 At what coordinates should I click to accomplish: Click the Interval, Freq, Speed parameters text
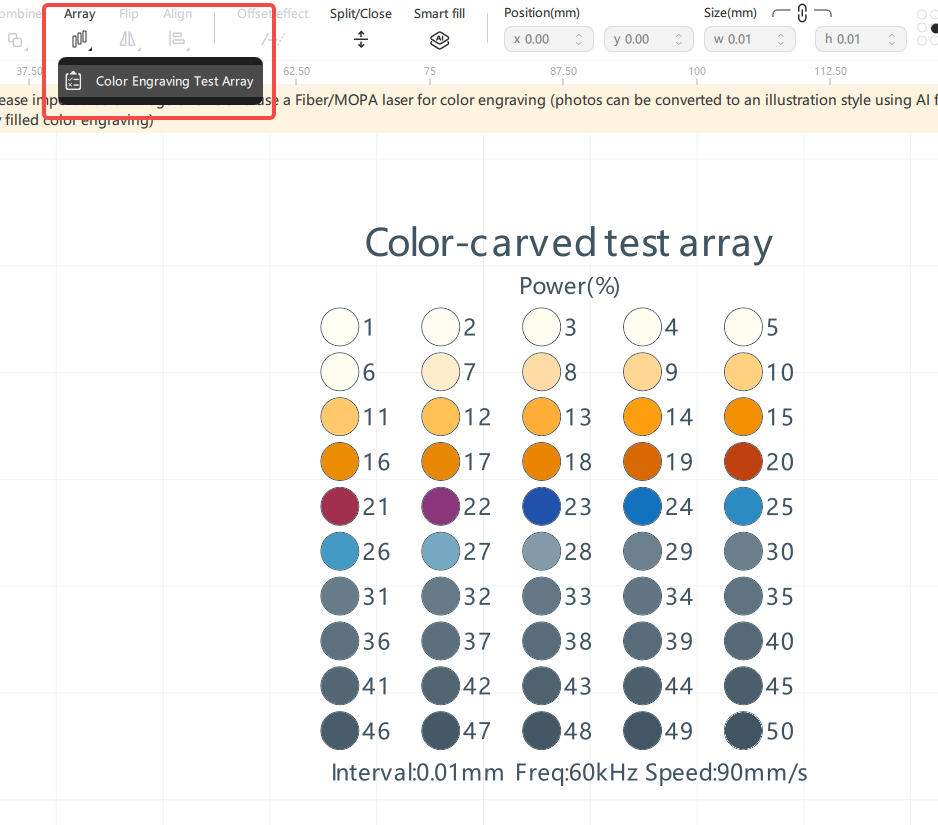coord(569,773)
